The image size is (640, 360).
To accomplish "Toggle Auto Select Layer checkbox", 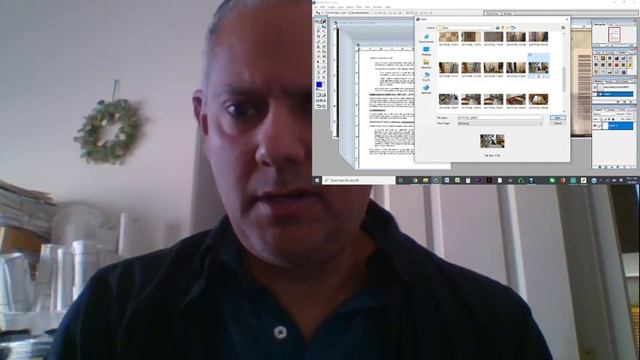I will tap(327, 13).
